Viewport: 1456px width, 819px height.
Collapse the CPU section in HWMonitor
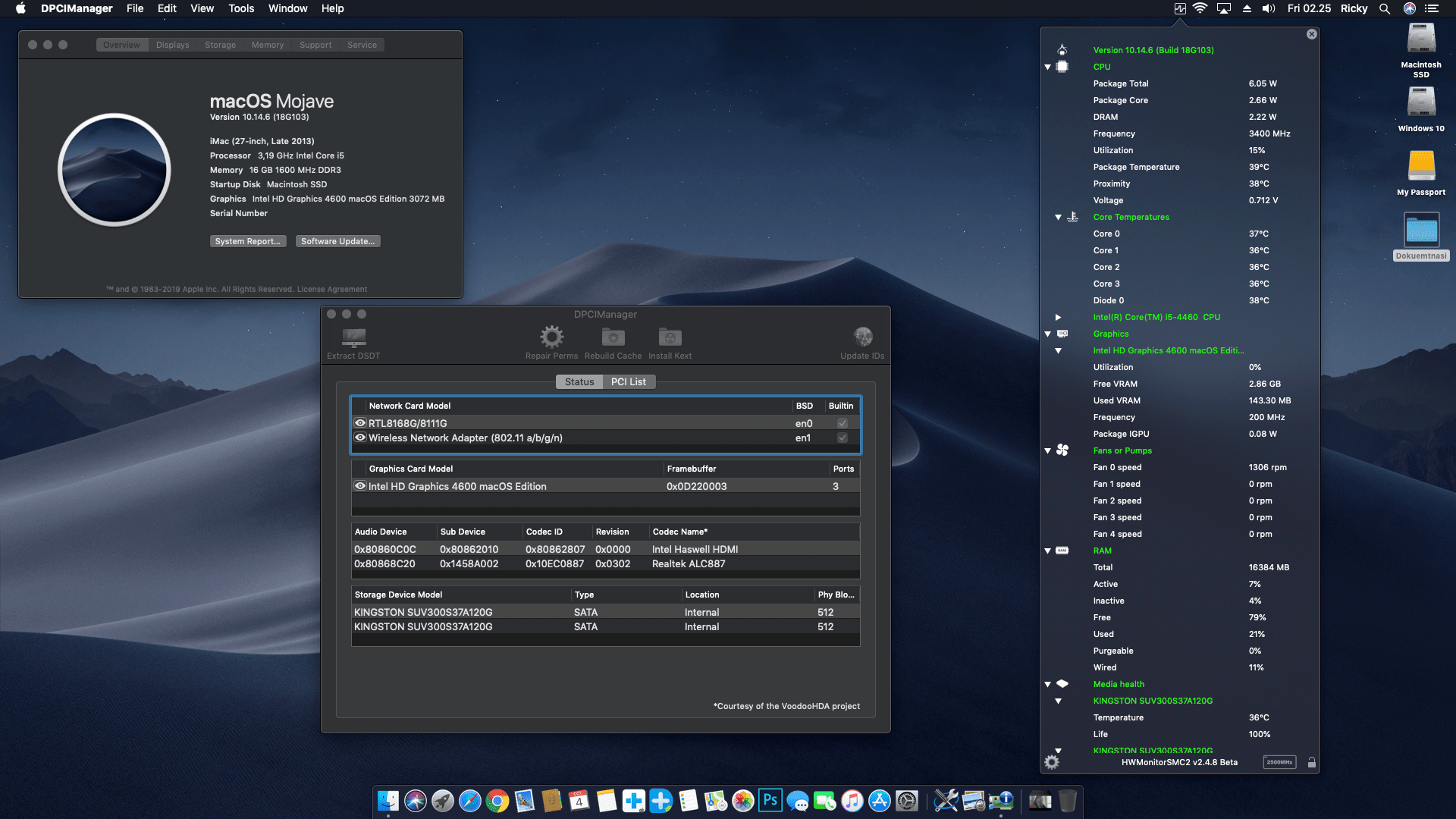tap(1048, 67)
